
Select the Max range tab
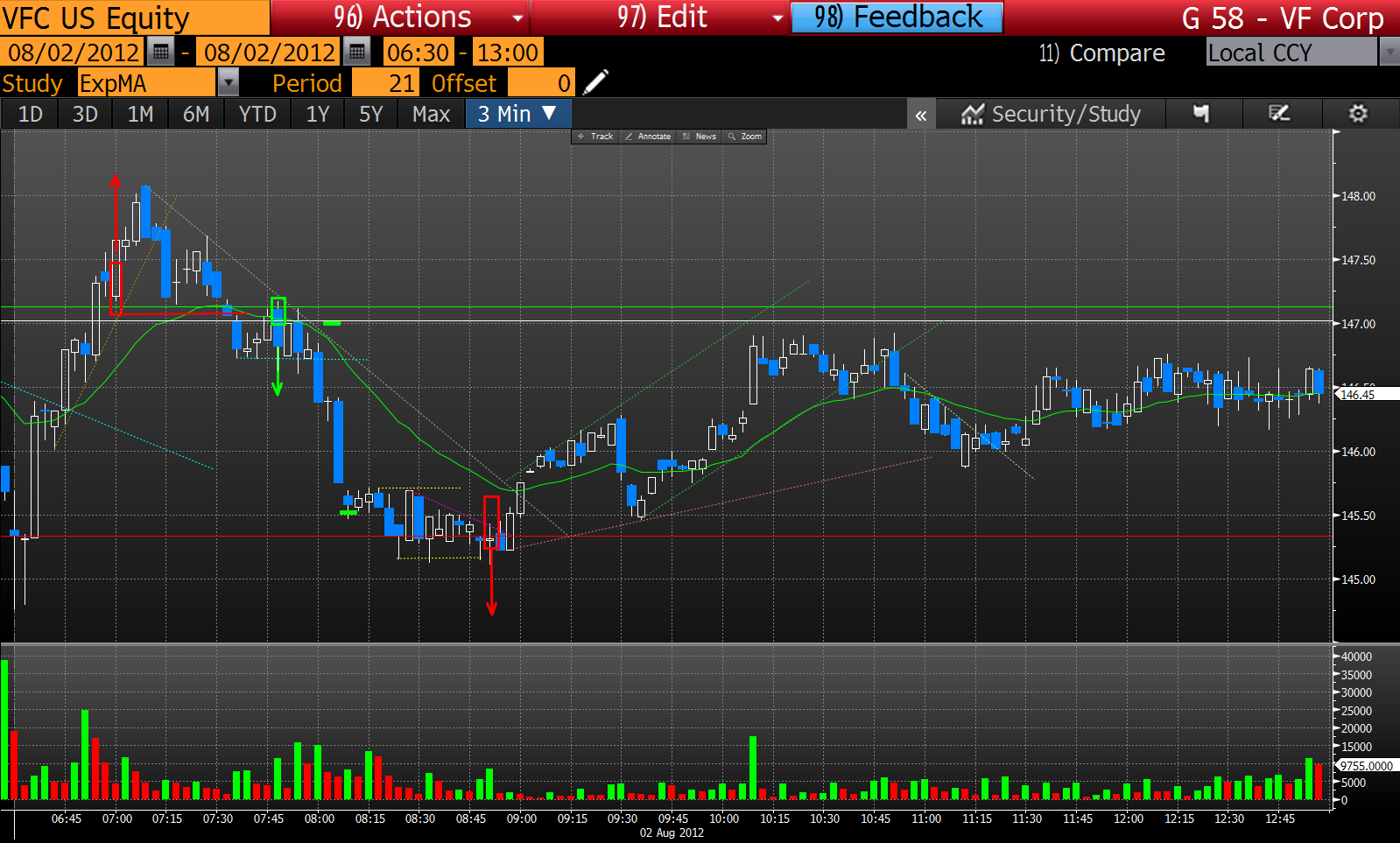431,114
